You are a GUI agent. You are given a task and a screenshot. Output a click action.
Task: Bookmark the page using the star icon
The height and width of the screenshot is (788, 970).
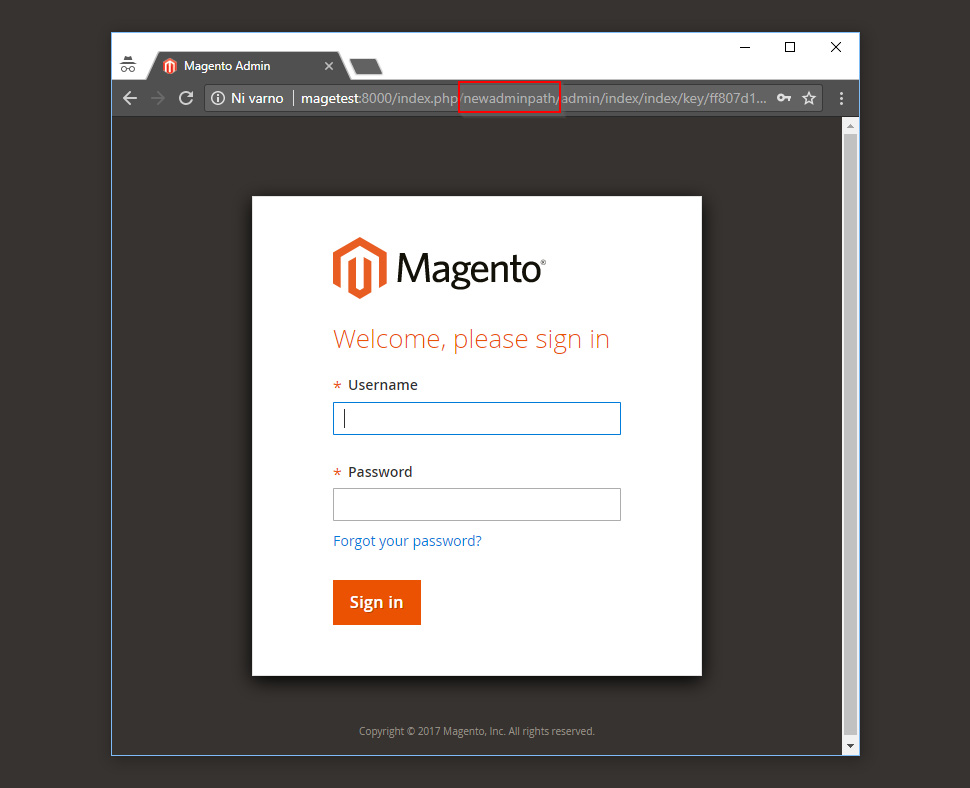click(809, 98)
